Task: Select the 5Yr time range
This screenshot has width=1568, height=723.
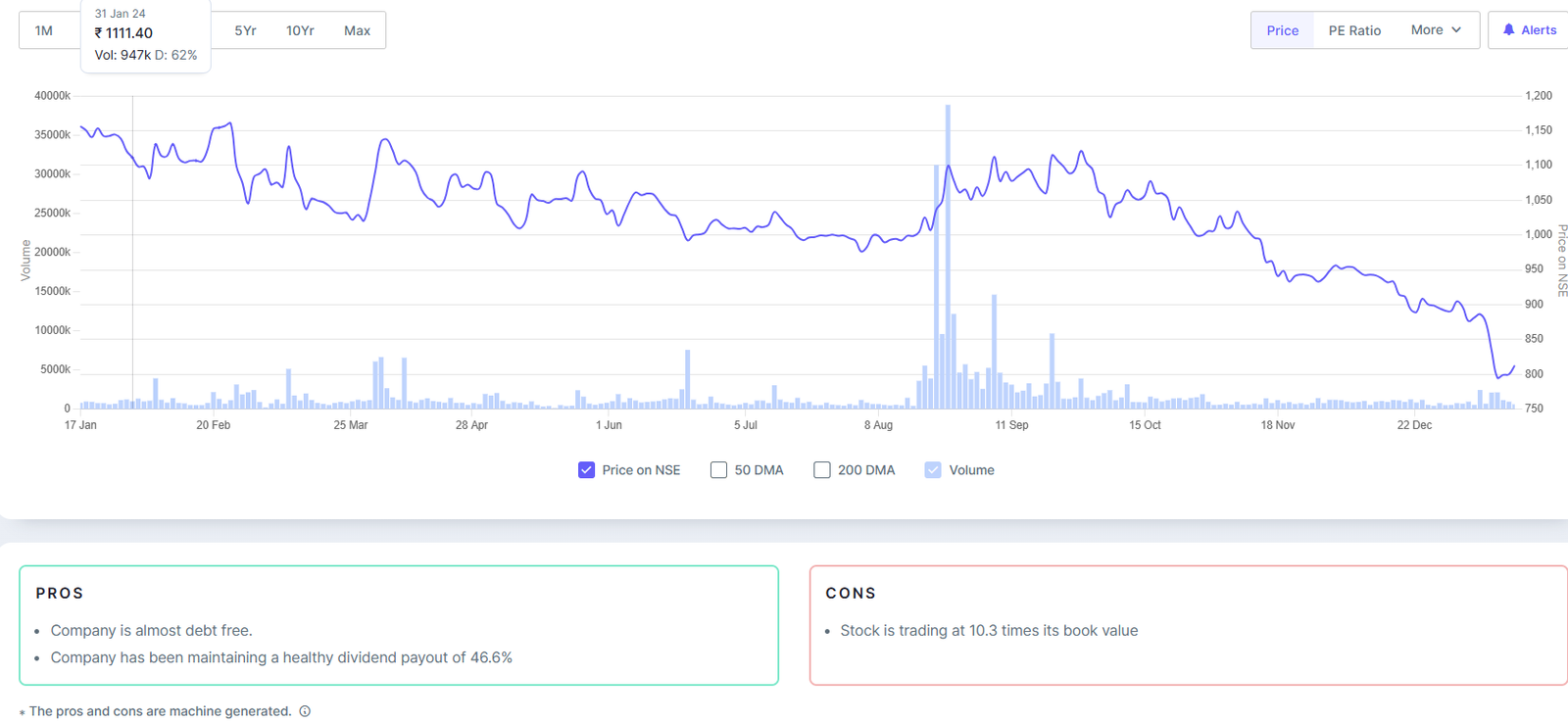Action: [245, 30]
